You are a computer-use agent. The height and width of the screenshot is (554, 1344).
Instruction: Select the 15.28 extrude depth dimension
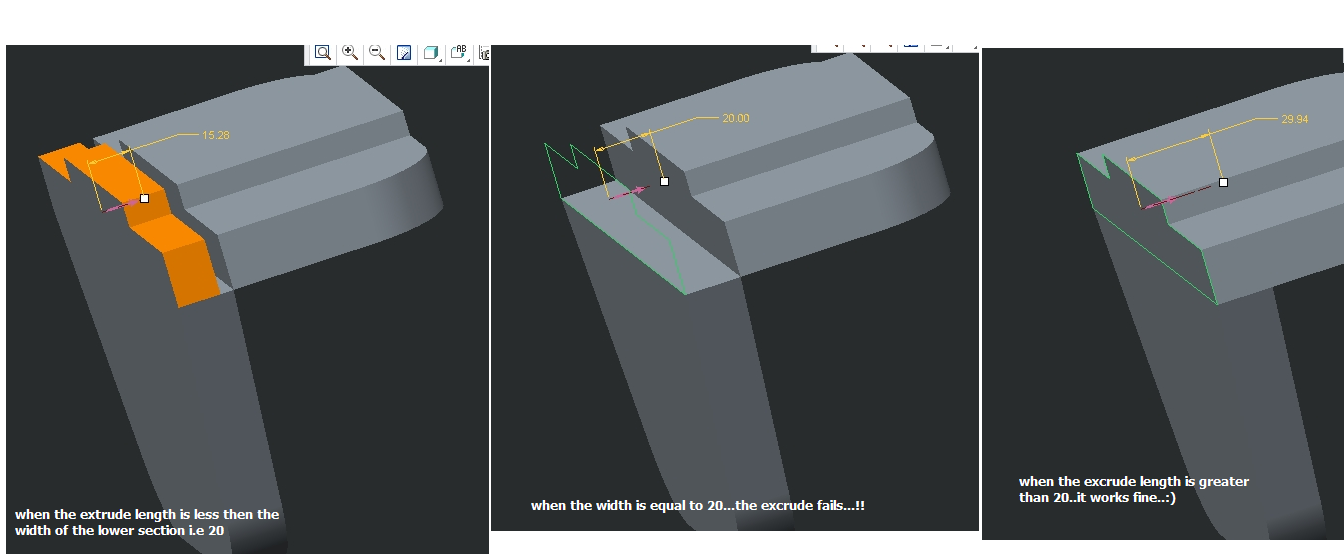216,134
